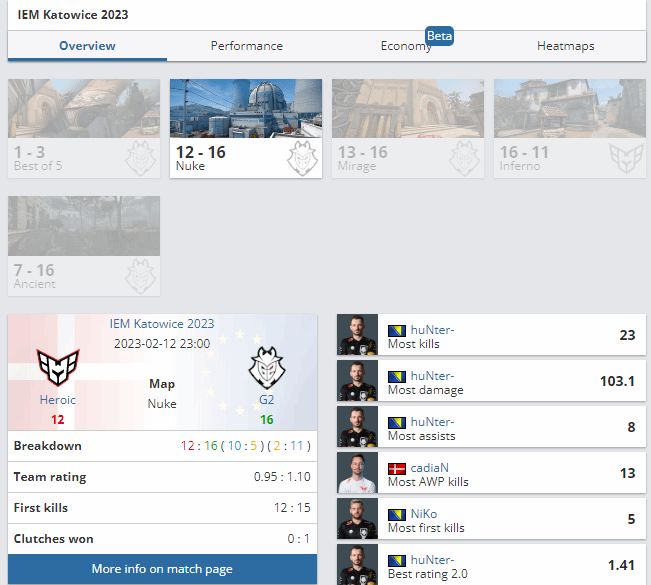Open NiKo player link
The width and height of the screenshot is (651, 585).
(x=423, y=514)
